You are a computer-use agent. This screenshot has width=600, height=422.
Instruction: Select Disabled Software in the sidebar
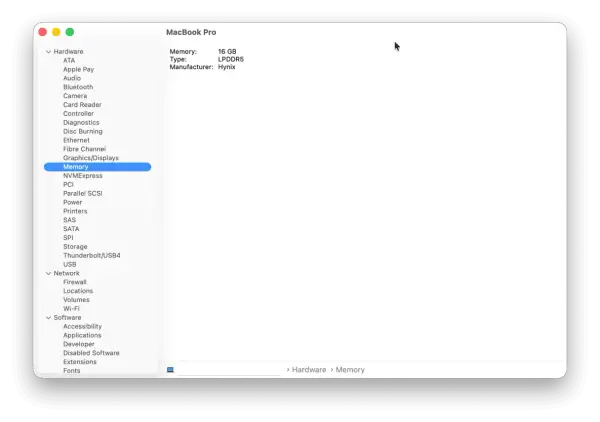tap(91, 353)
